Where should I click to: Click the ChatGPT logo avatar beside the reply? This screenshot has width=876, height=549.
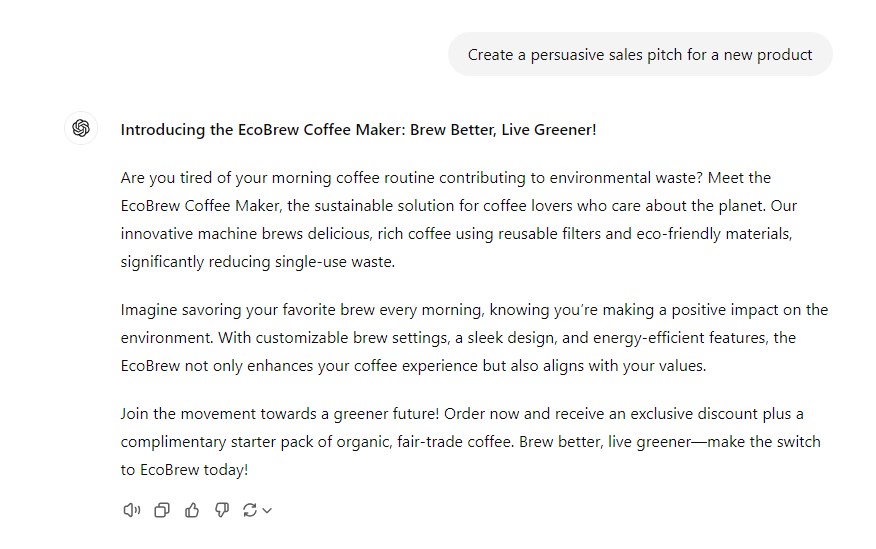pyautogui.click(x=81, y=128)
